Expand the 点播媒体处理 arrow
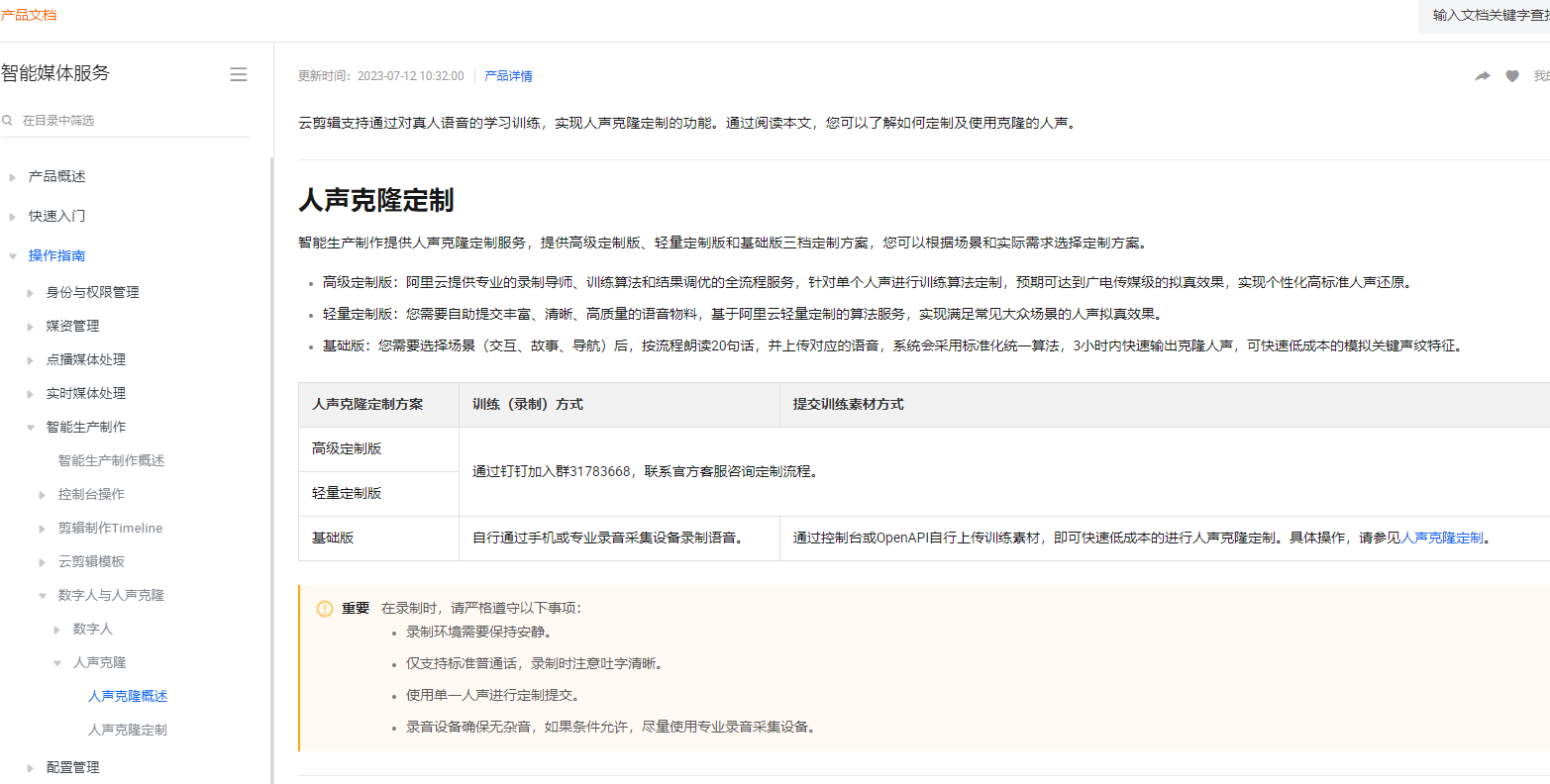This screenshot has width=1550, height=784. pyautogui.click(x=31, y=360)
